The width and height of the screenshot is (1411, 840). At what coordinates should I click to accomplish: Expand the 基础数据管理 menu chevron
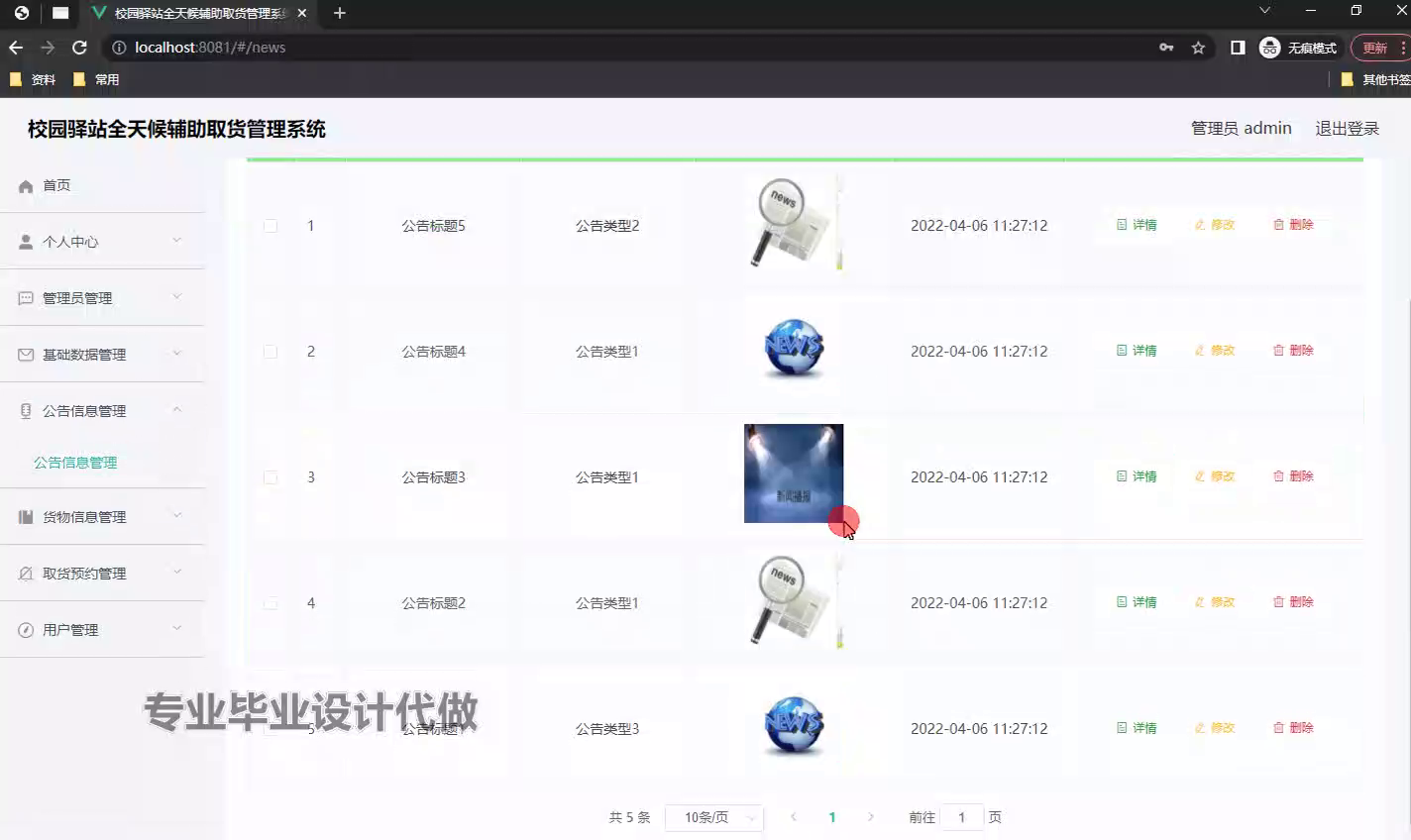coord(177,354)
